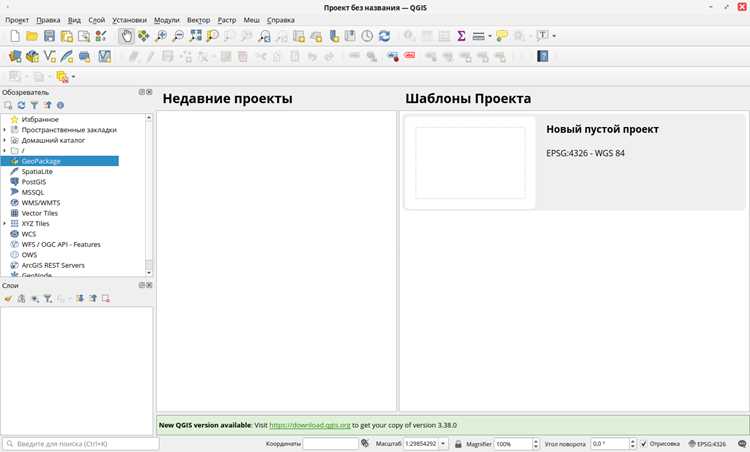Activate the Zoom In magnifier tool
Viewport: 750px width, 452px height.
(x=161, y=36)
